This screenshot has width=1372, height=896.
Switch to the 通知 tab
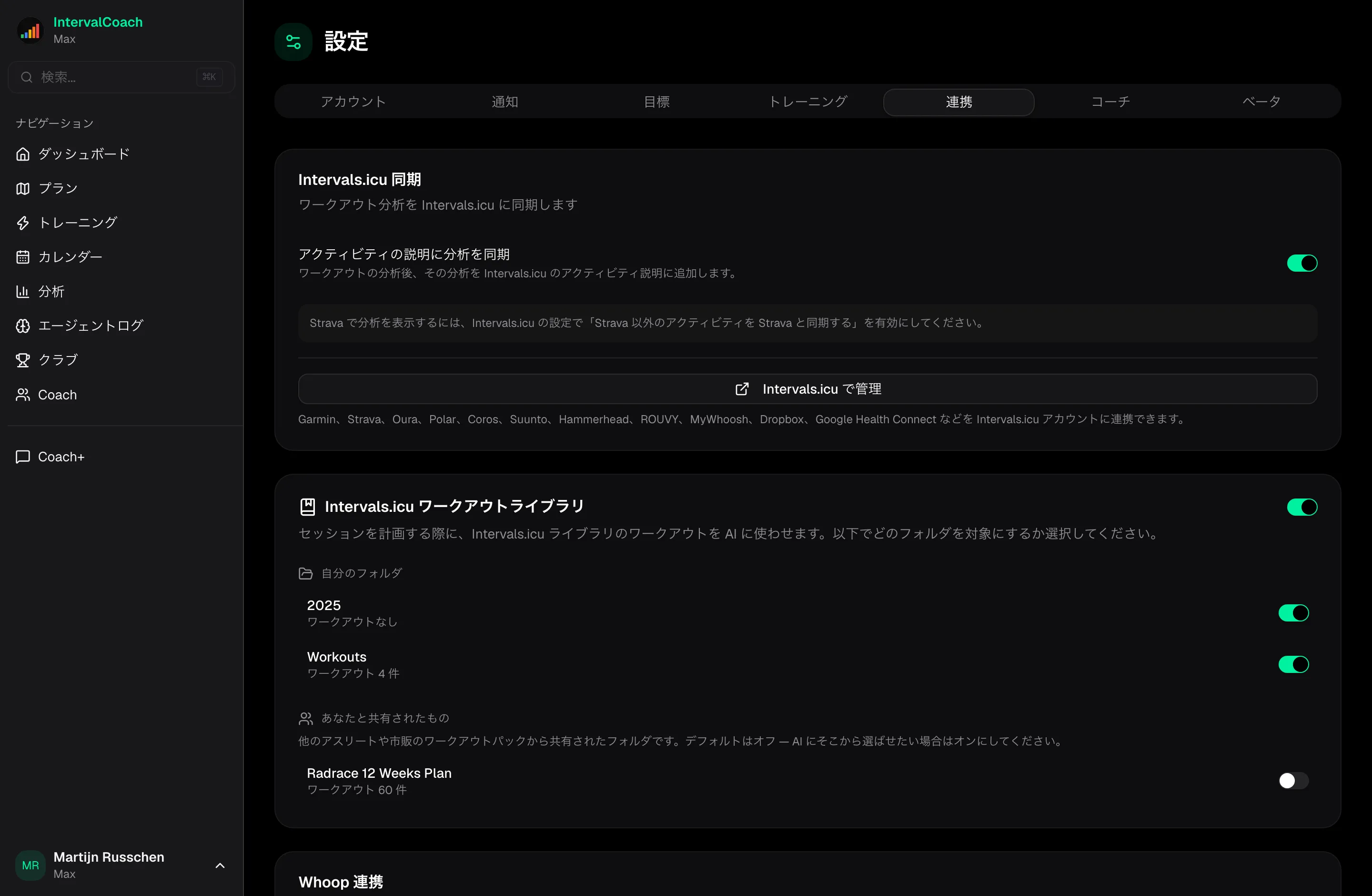pyautogui.click(x=504, y=102)
